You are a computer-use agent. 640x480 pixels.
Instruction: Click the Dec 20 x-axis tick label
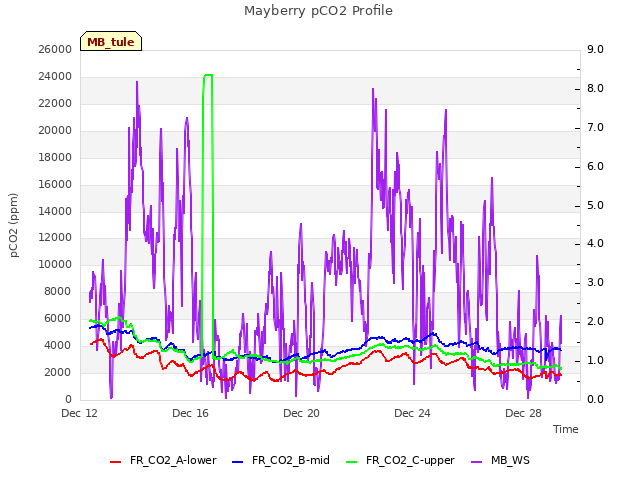coord(302,413)
